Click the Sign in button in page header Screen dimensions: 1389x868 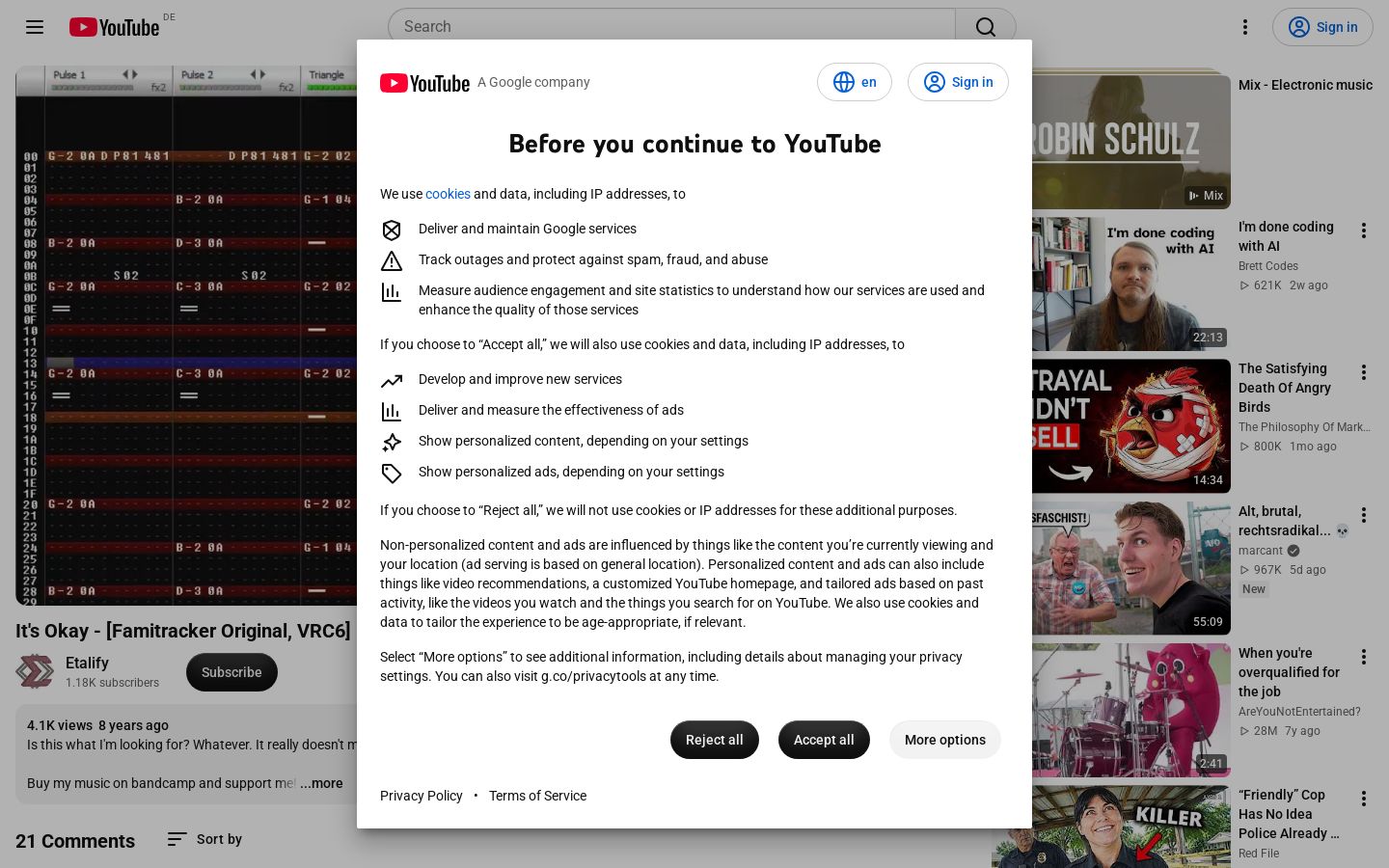1322,27
